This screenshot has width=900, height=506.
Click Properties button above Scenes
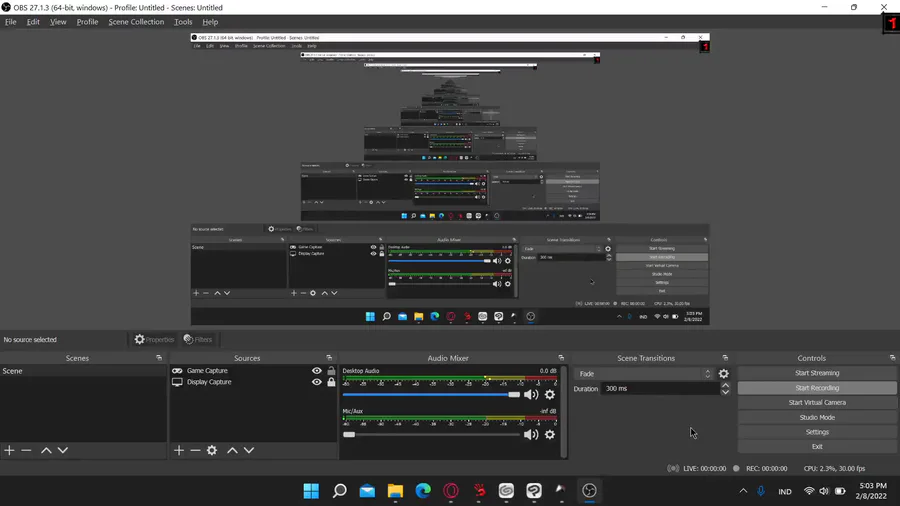pos(153,340)
